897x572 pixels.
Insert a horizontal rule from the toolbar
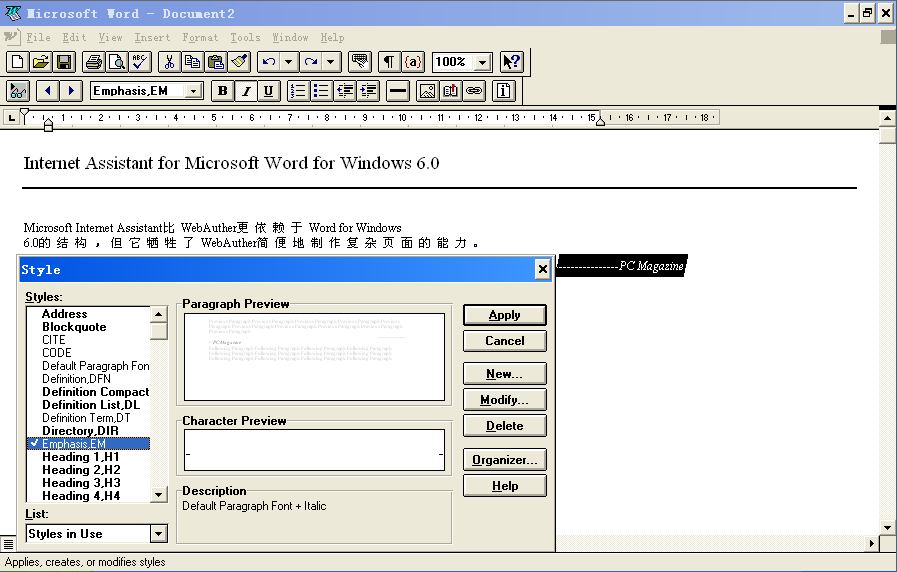(397, 91)
